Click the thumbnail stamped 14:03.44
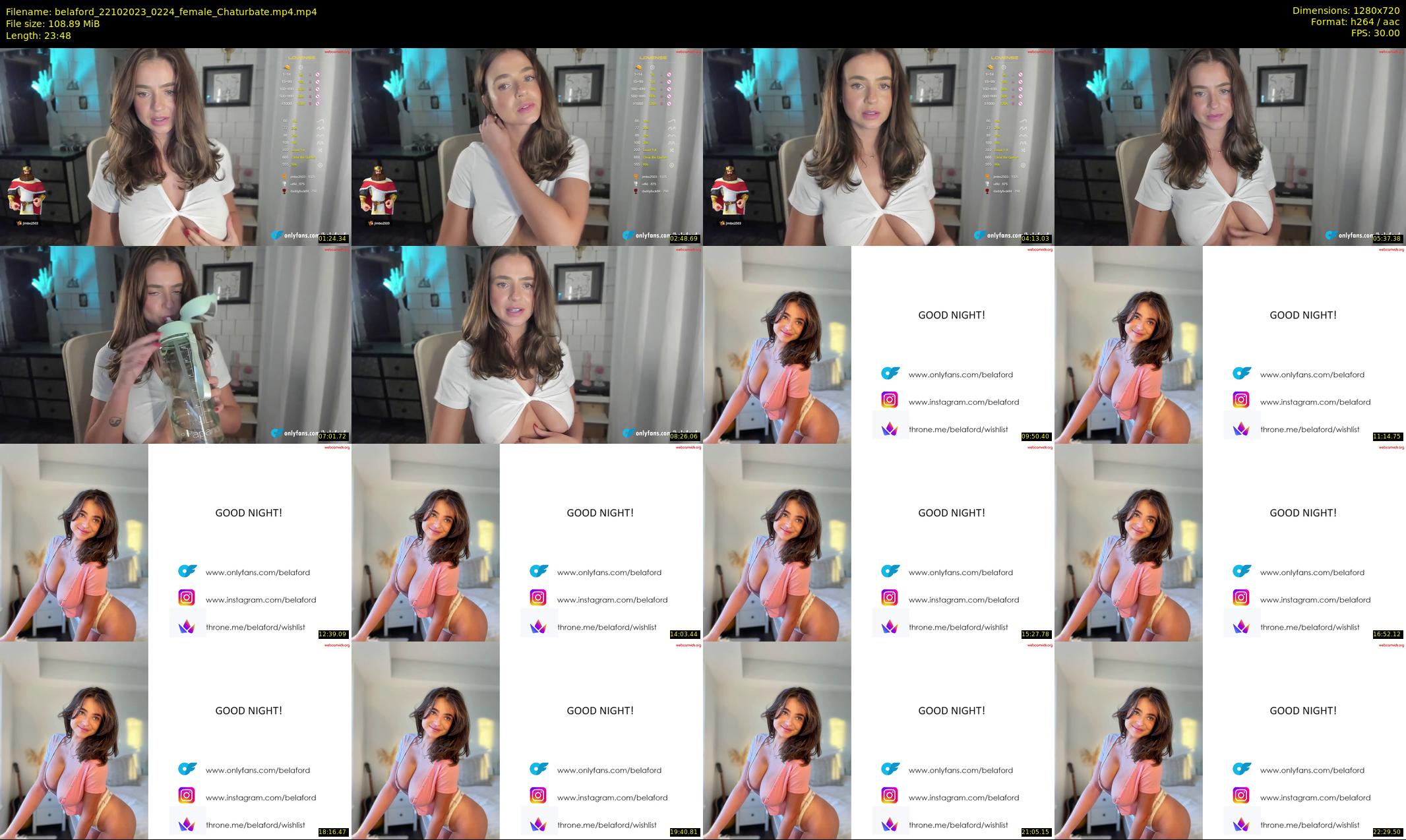 (527, 542)
